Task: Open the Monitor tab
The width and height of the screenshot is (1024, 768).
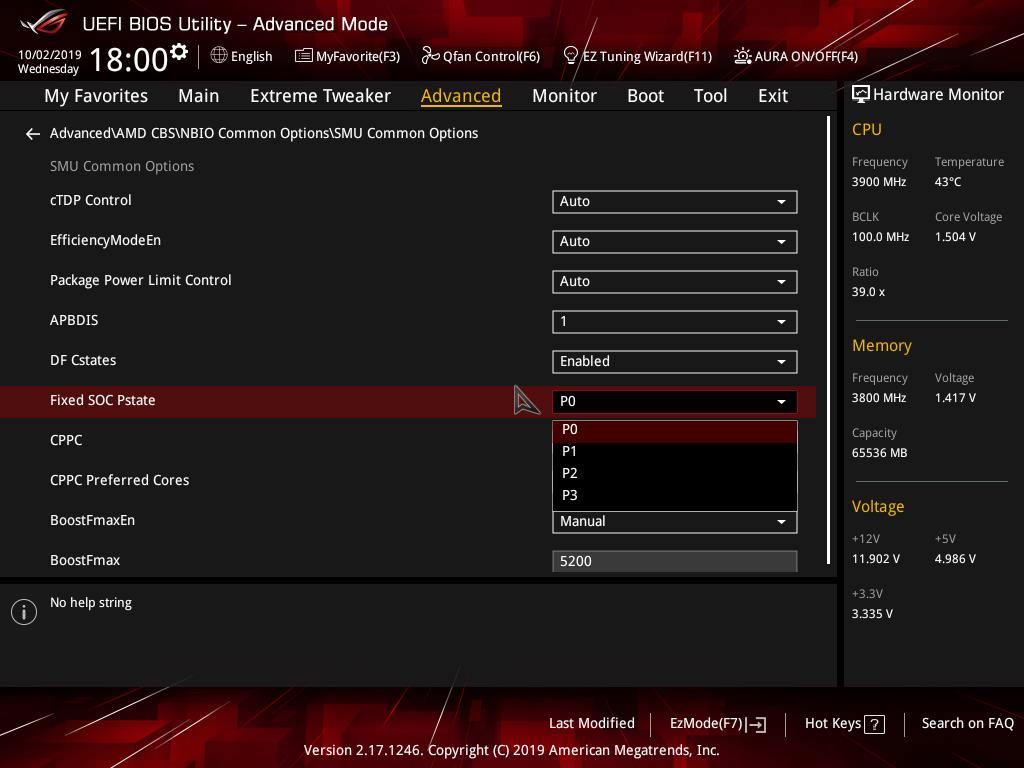Action: [x=564, y=96]
